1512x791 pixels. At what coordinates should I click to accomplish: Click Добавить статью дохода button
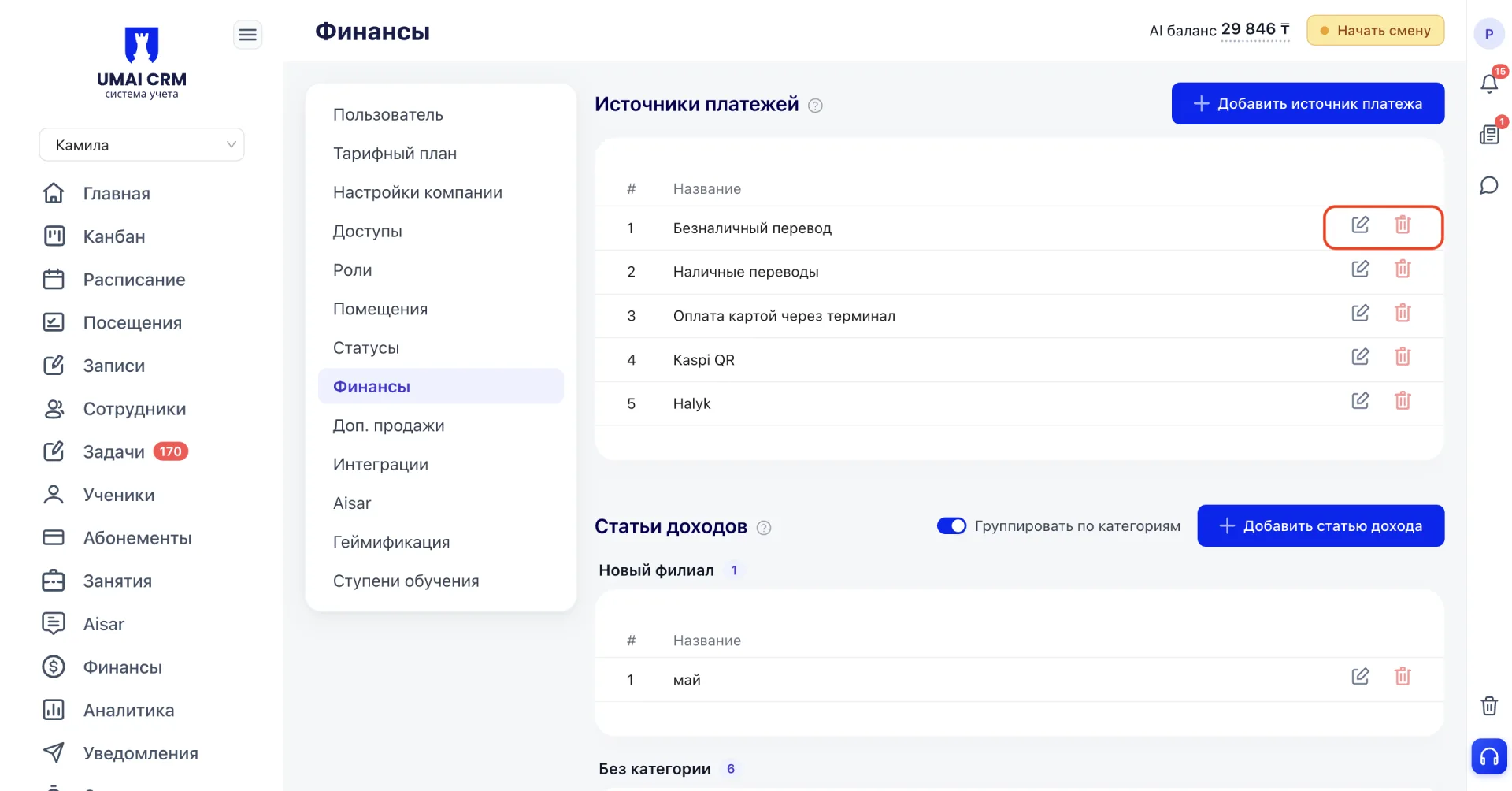point(1321,525)
